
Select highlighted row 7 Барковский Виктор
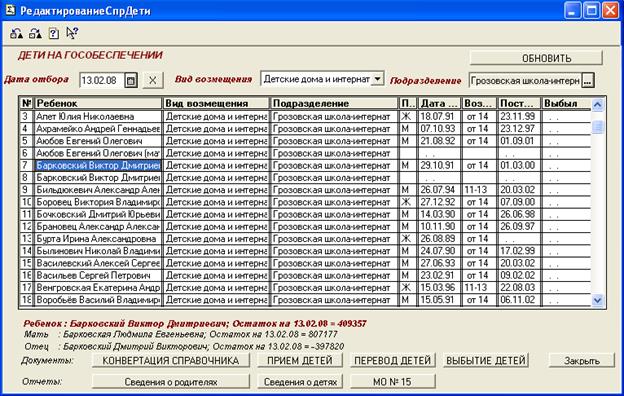pos(305,166)
